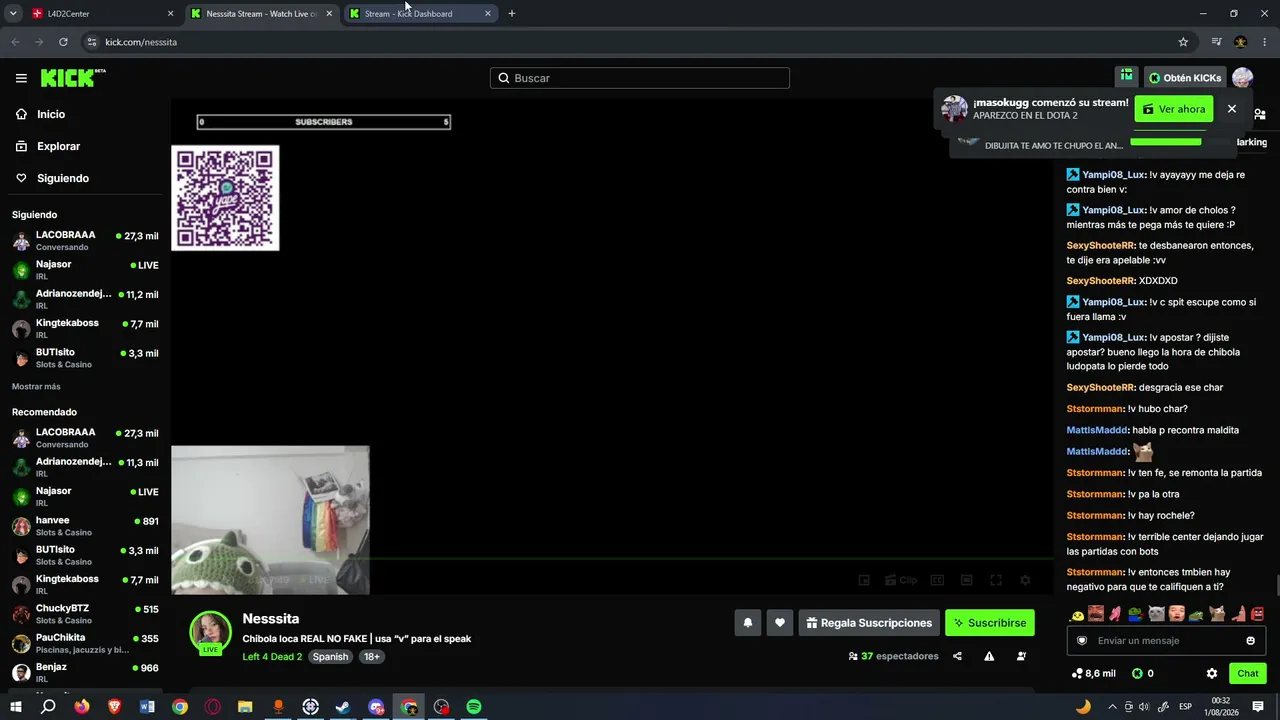Expand the Mostrar más list
This screenshot has height=720, width=1280.
pos(36,386)
